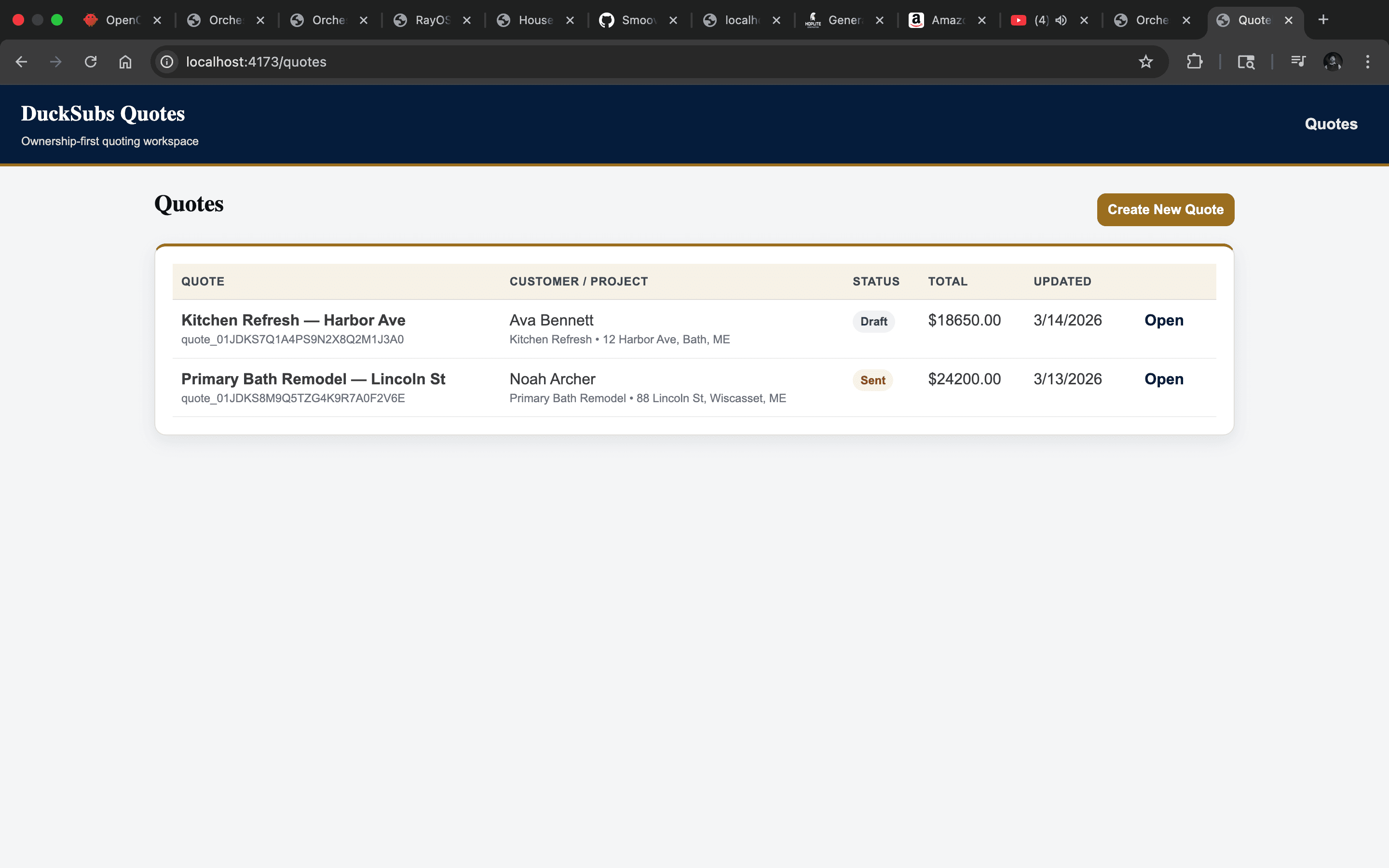The height and width of the screenshot is (868, 1389).
Task: Click inside the address bar
Action: 402,61
